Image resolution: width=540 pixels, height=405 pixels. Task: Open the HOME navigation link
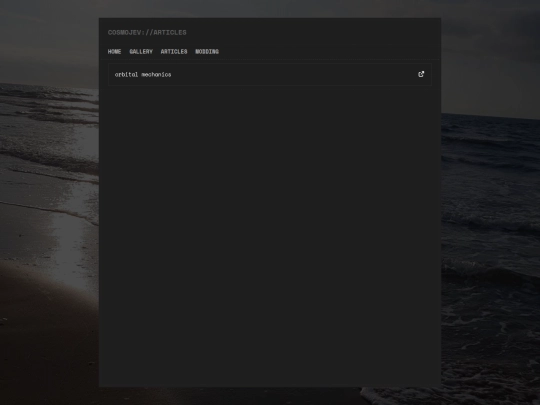click(x=114, y=52)
